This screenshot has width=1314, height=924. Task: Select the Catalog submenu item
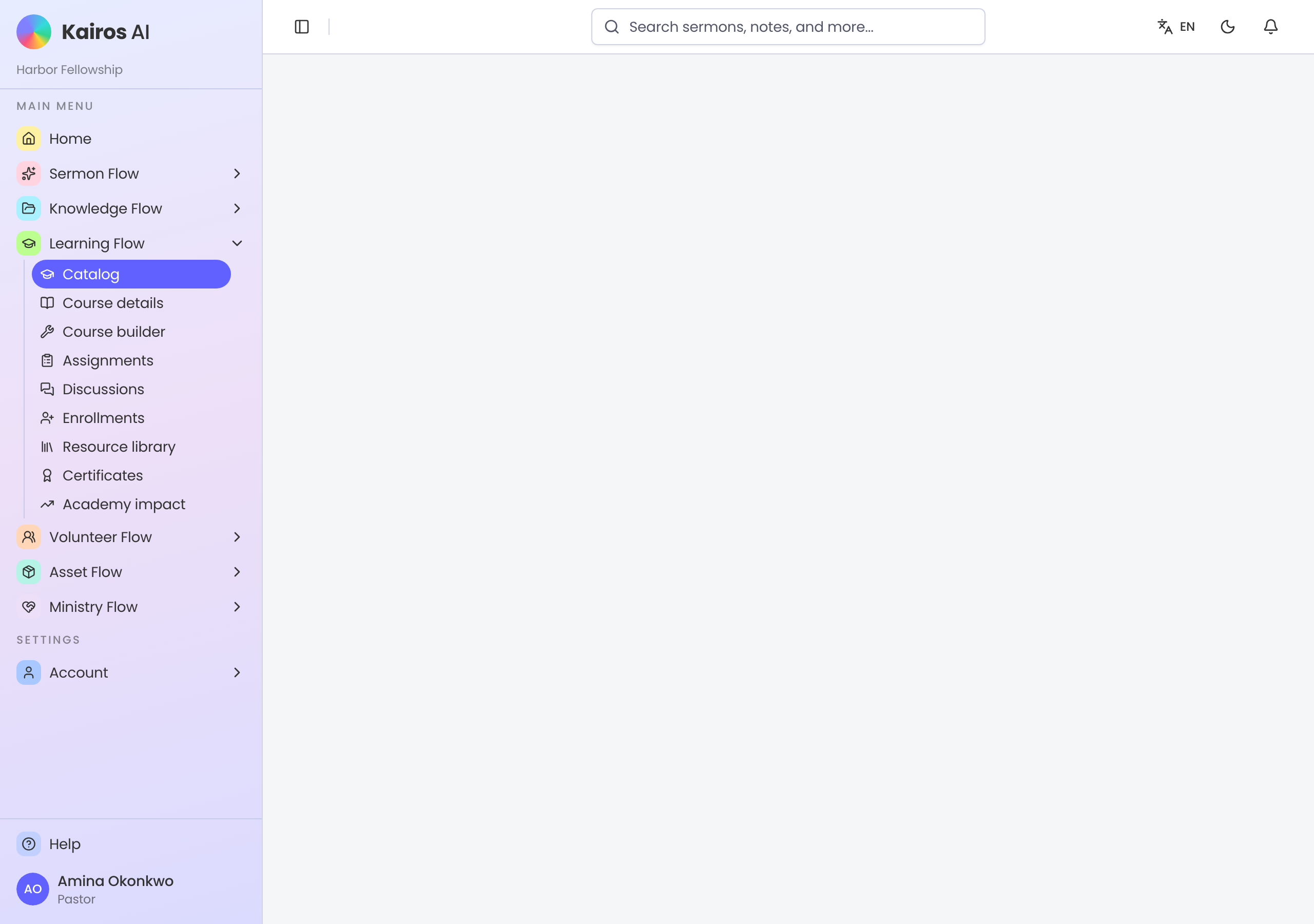click(x=131, y=274)
